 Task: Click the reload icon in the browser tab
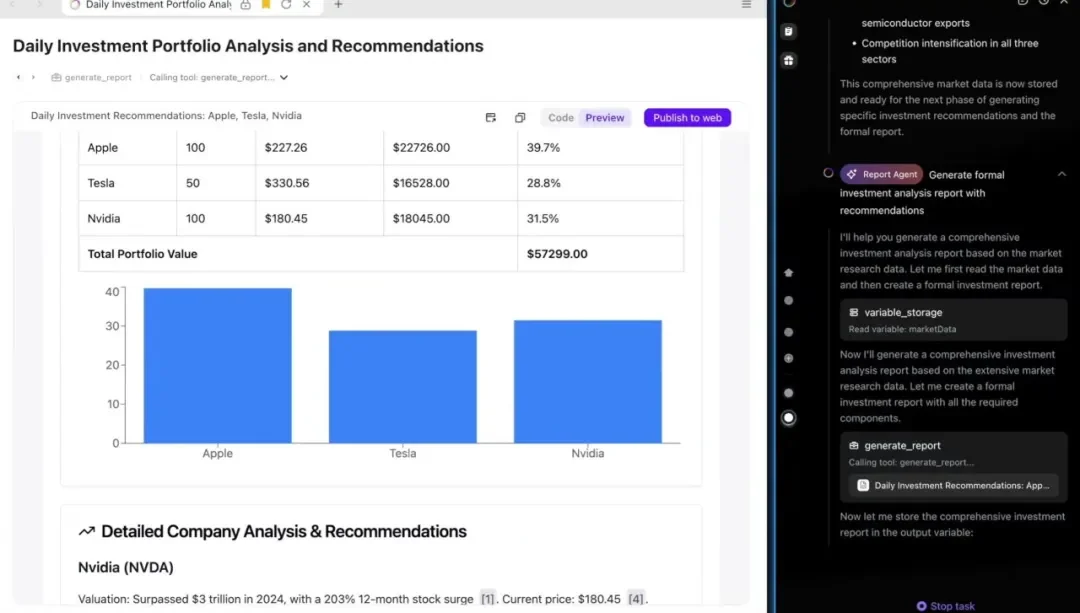[x=286, y=5]
